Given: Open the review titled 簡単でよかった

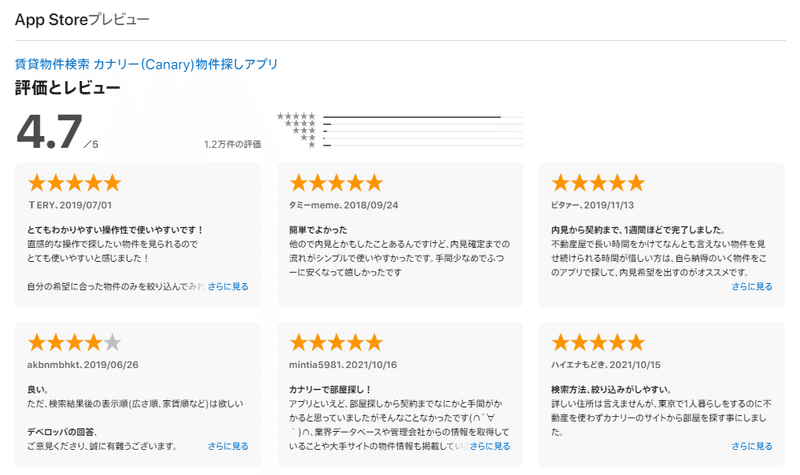Looking at the screenshot, I should pos(318,230).
